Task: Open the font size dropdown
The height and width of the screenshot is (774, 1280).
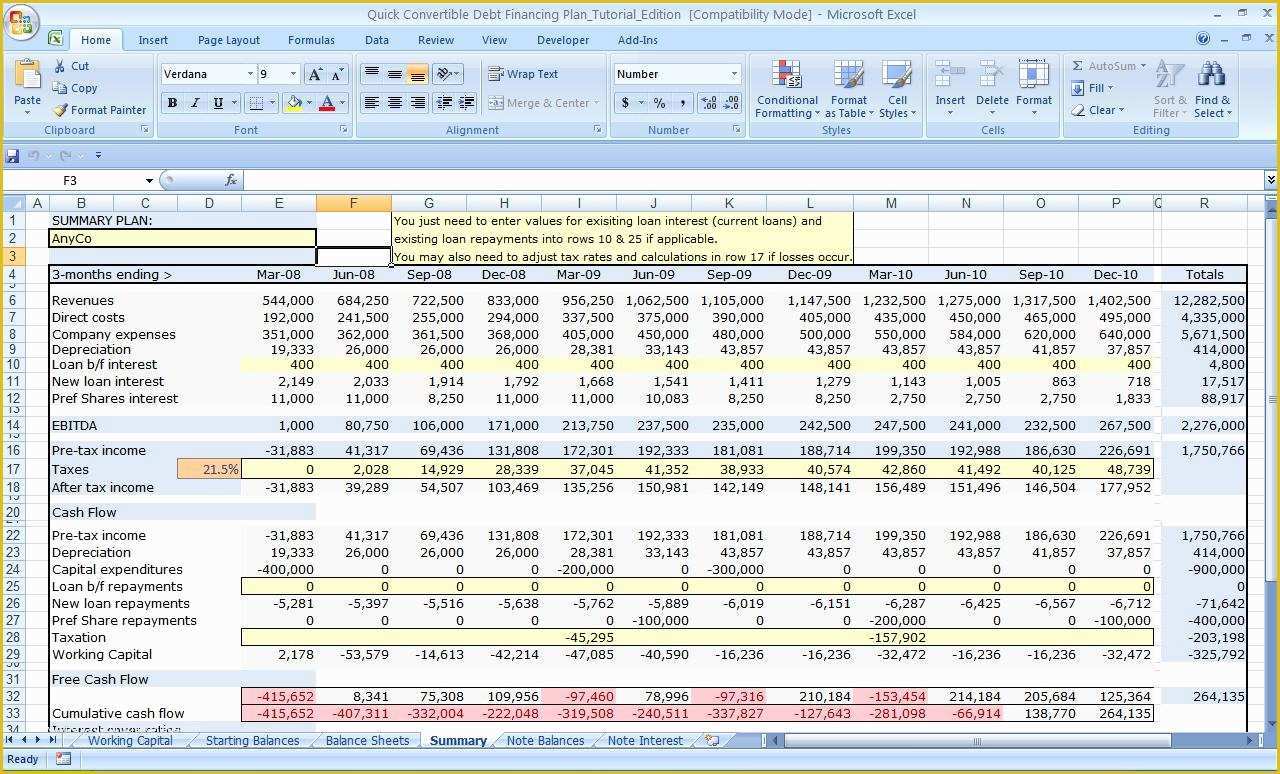Action: click(293, 74)
